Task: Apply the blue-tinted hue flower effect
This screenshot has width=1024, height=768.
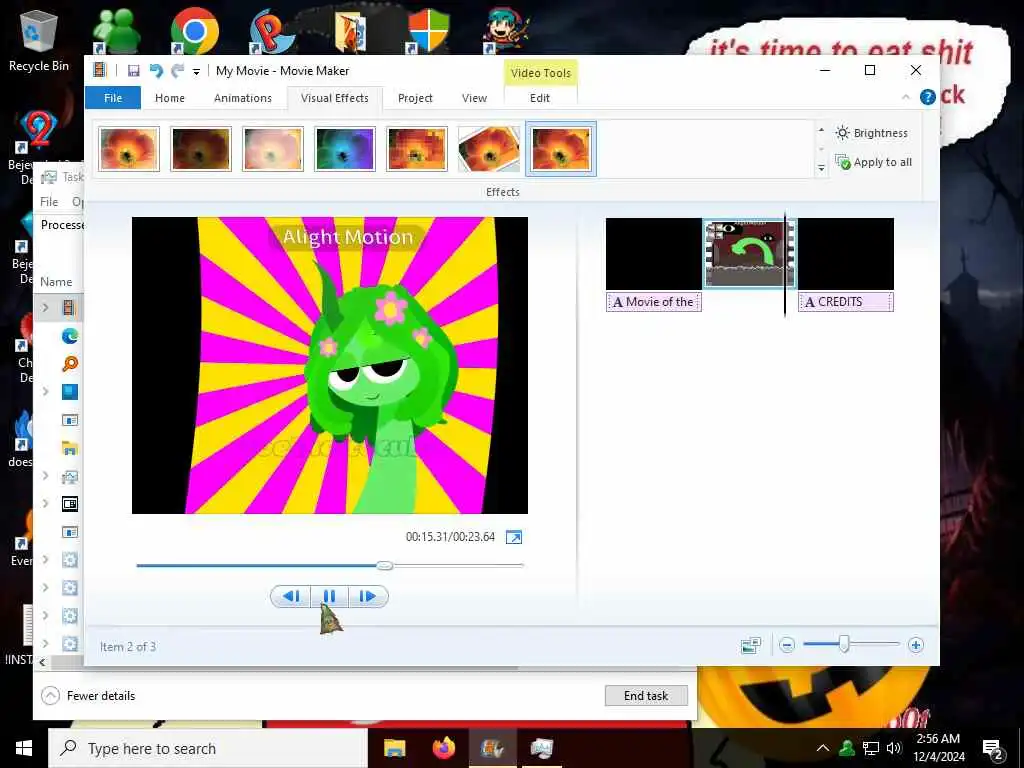Action: click(x=345, y=149)
